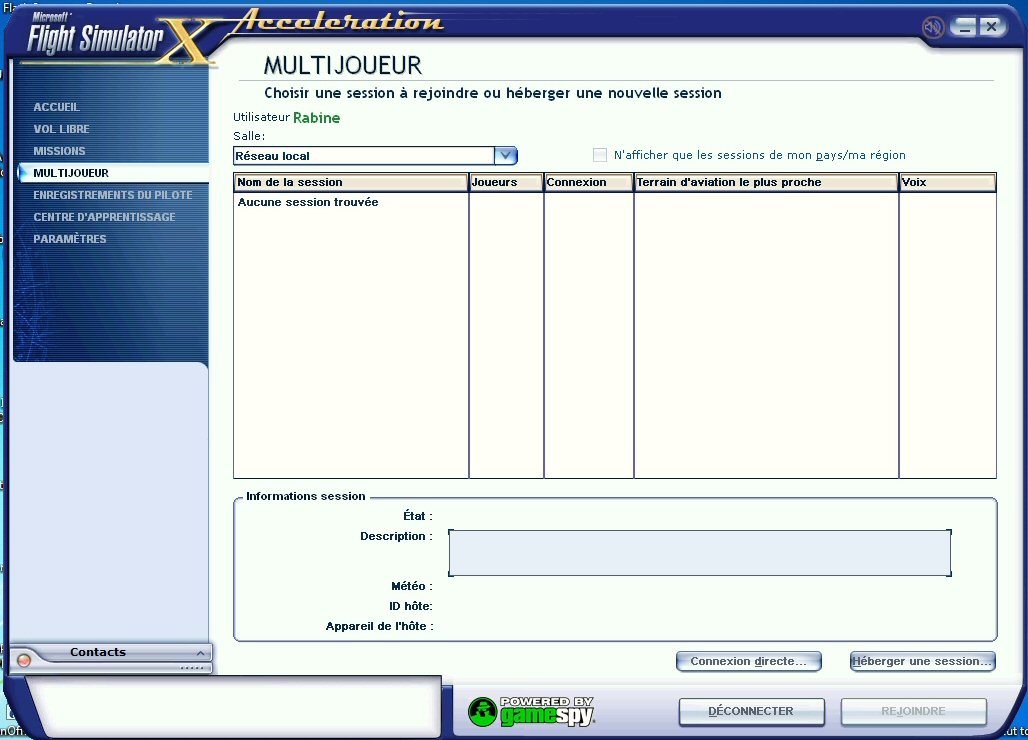Image resolution: width=1028 pixels, height=740 pixels.
Task: Select MISSIONS in the sidebar
Action: tap(60, 151)
